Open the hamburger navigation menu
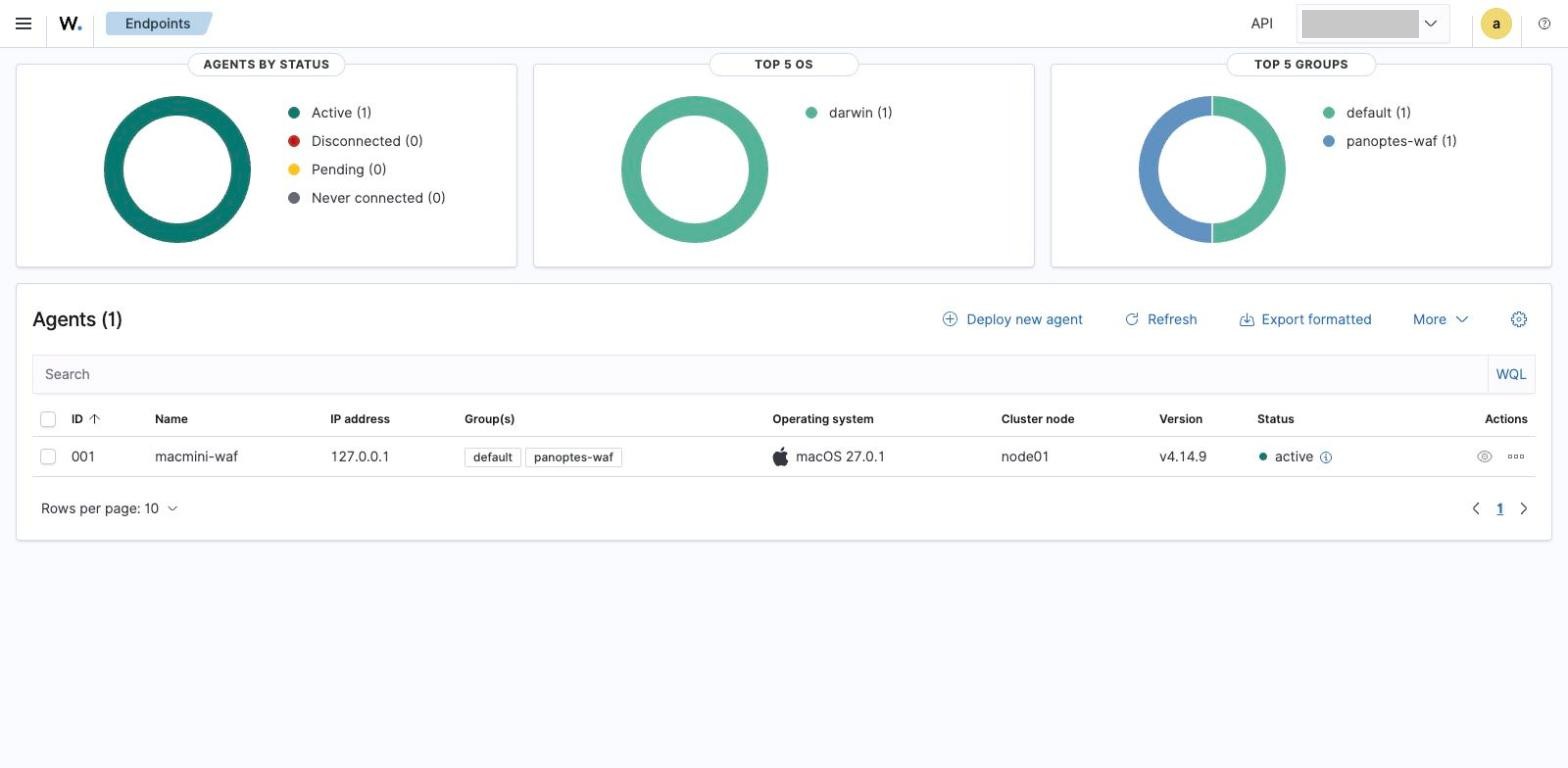 click(x=23, y=23)
